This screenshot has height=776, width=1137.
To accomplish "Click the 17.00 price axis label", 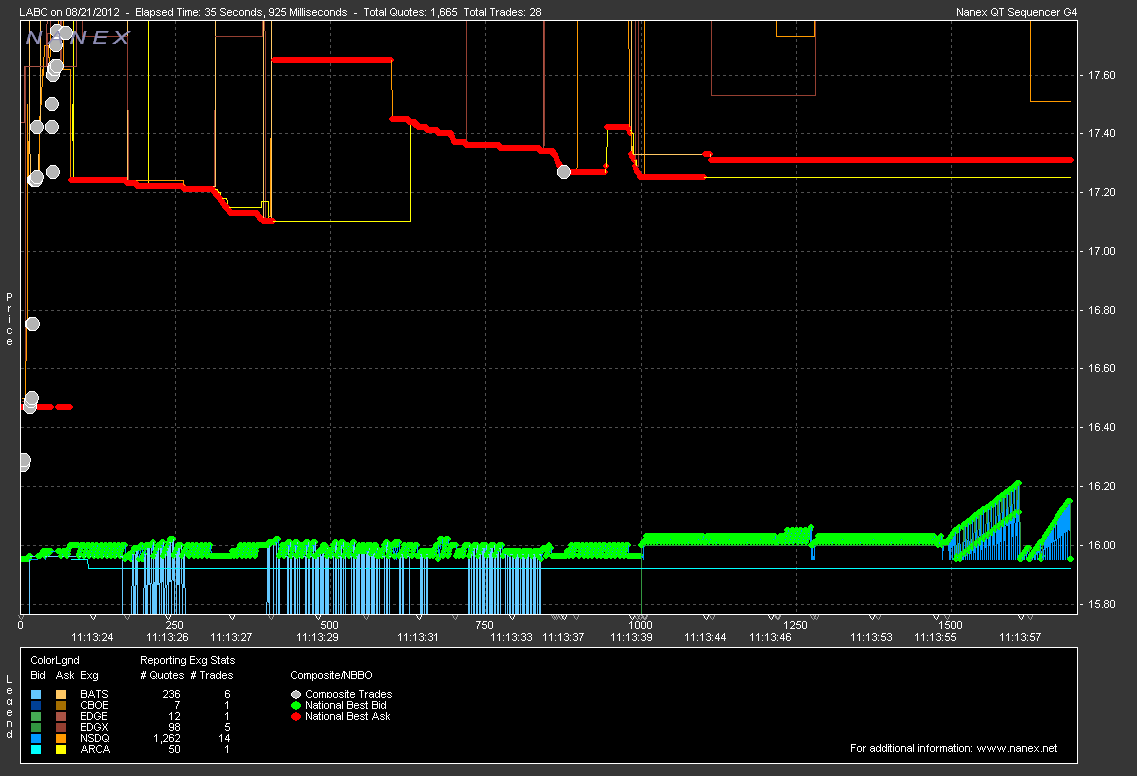I will point(1101,251).
